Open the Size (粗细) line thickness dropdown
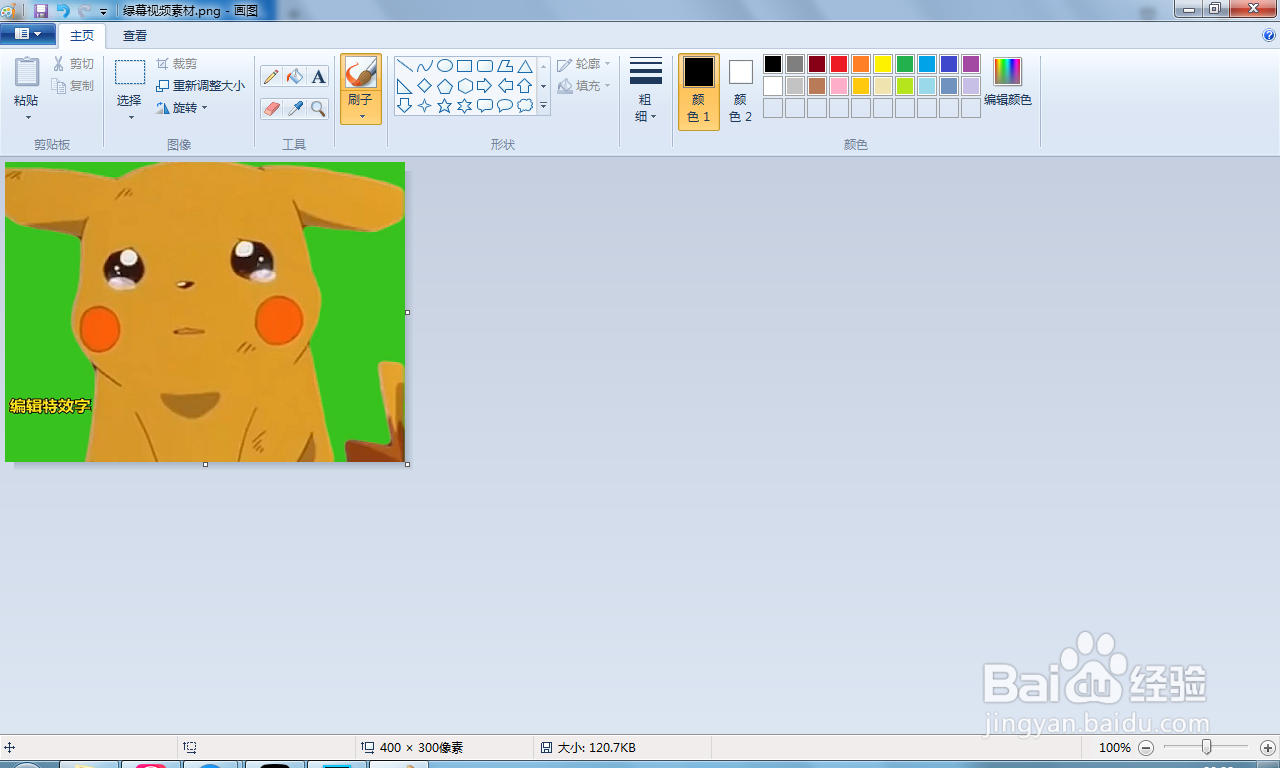Screen dimensions: 1280x768 [646, 89]
